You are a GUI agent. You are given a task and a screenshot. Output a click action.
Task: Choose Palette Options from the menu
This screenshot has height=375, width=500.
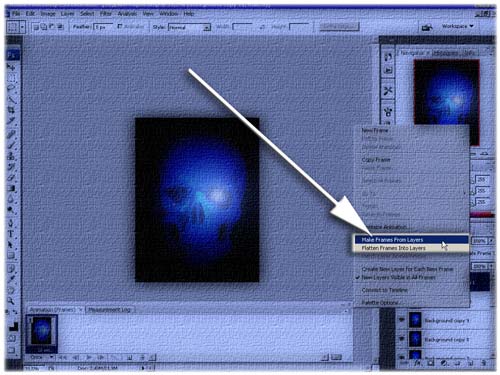[x=380, y=303]
